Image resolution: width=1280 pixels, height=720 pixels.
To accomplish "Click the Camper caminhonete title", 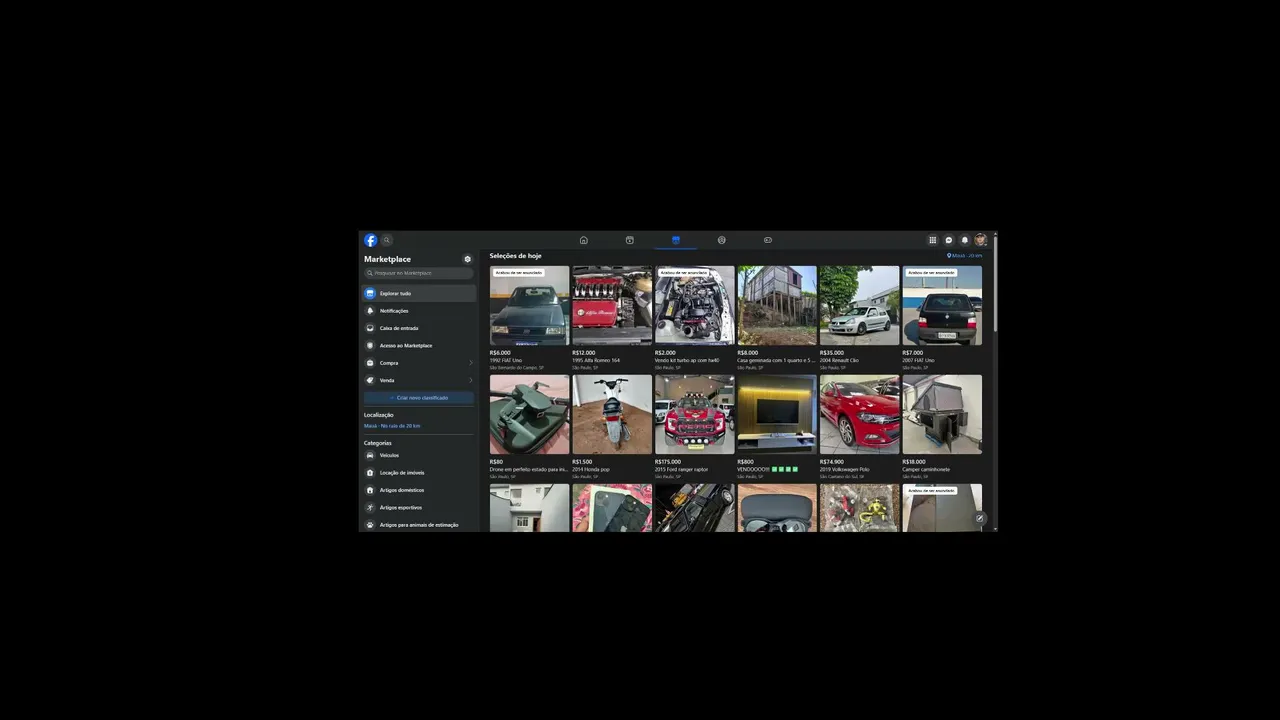I will [x=926, y=469].
